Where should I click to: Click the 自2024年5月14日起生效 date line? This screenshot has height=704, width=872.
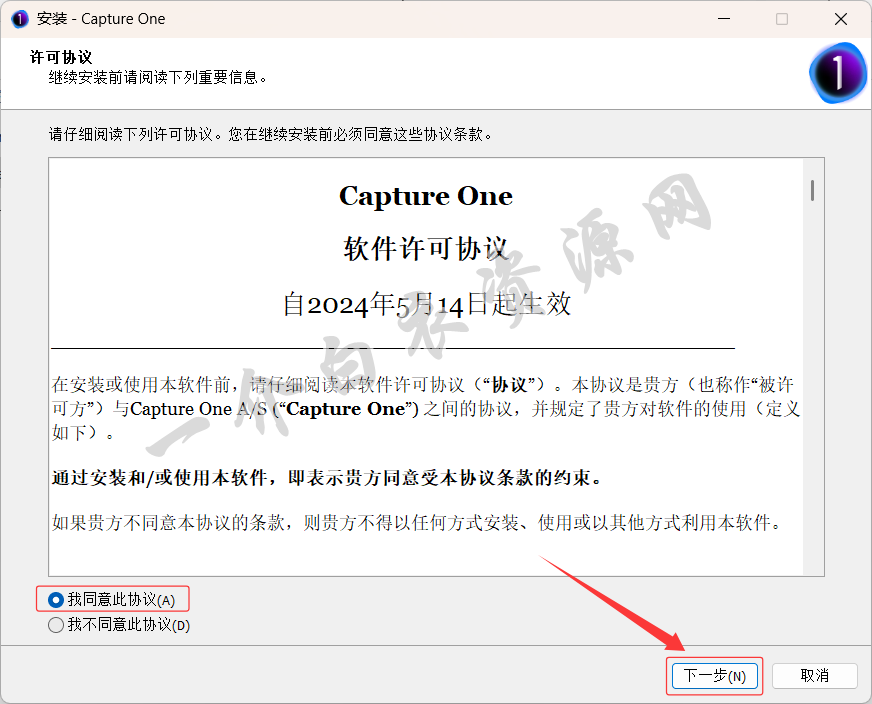click(427, 304)
